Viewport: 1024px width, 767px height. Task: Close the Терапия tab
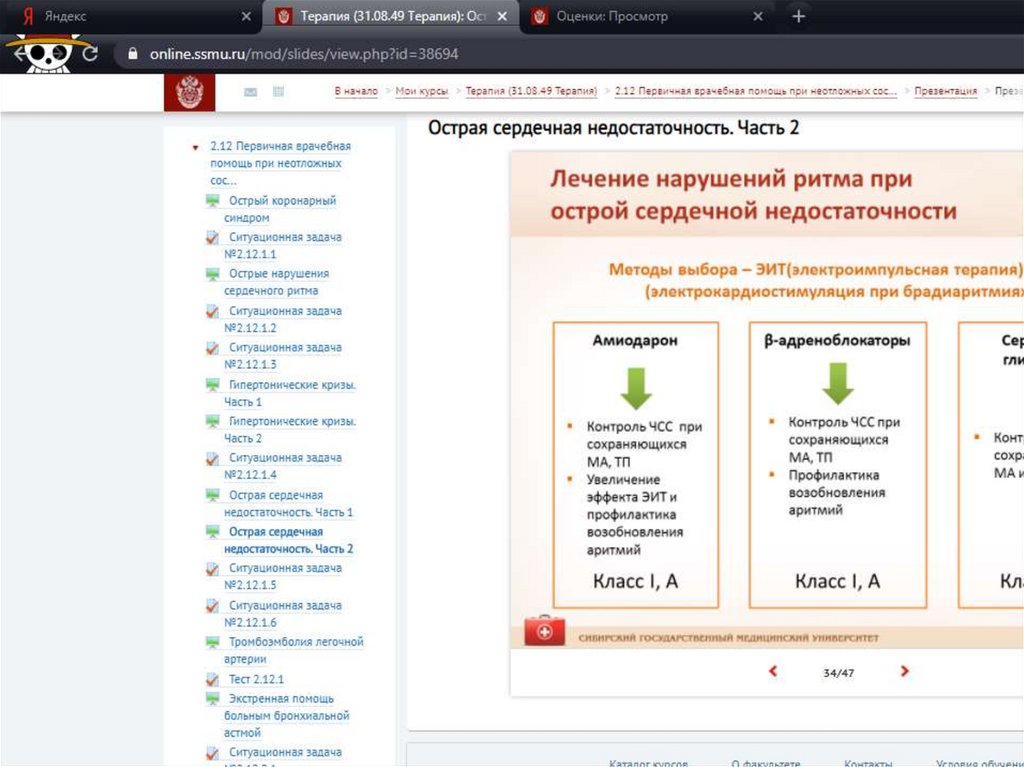[x=502, y=16]
